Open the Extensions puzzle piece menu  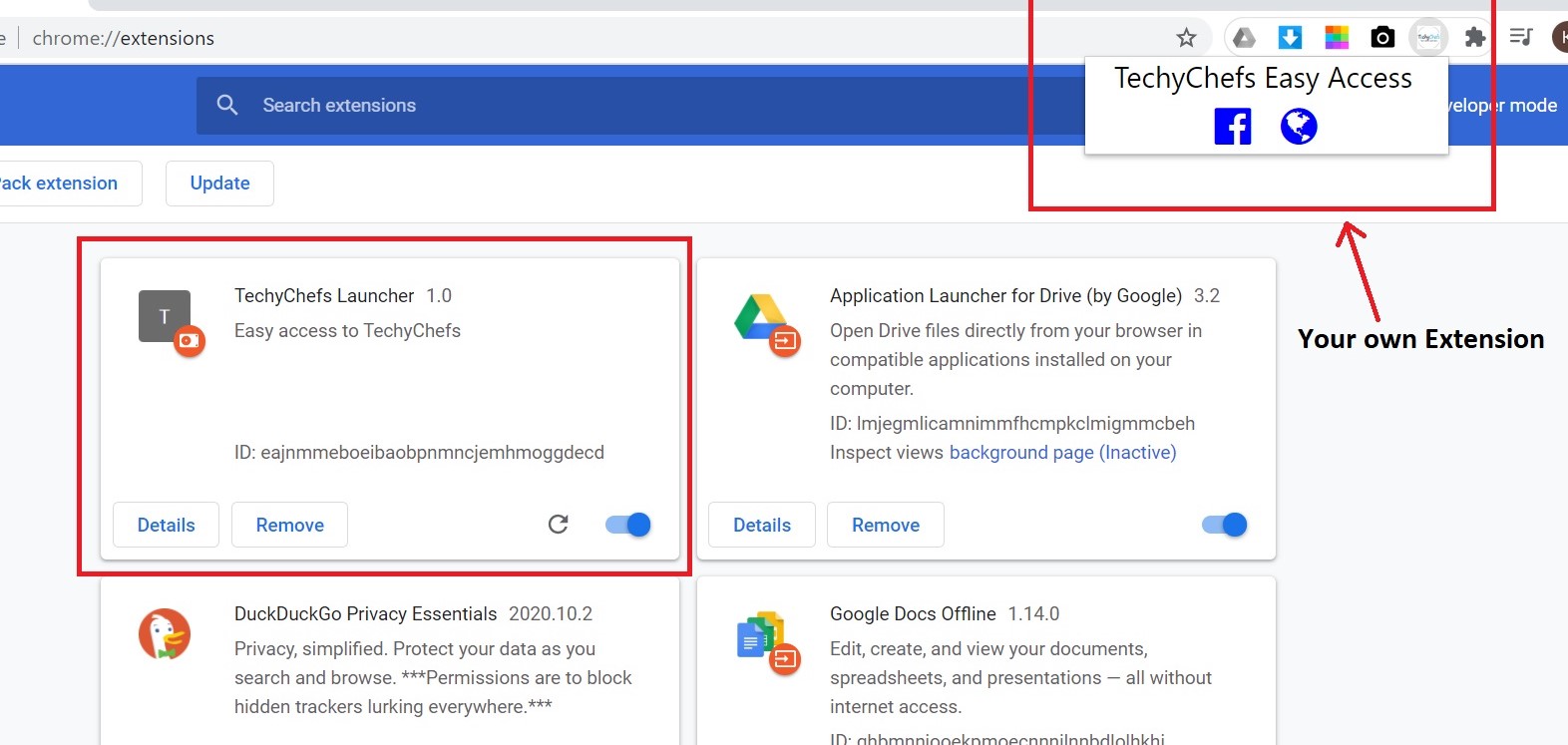1474,38
